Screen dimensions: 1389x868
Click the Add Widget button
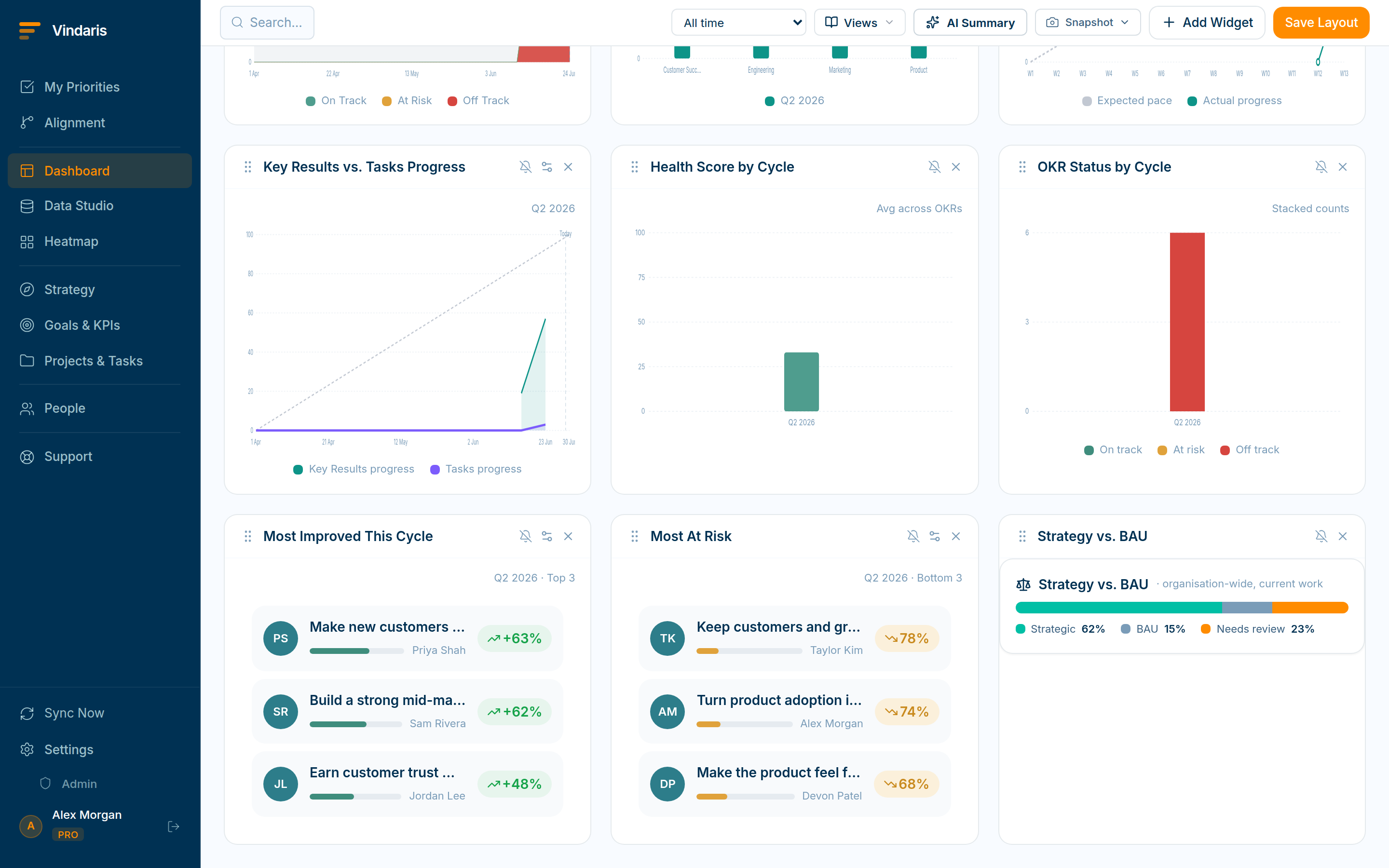(x=1207, y=22)
